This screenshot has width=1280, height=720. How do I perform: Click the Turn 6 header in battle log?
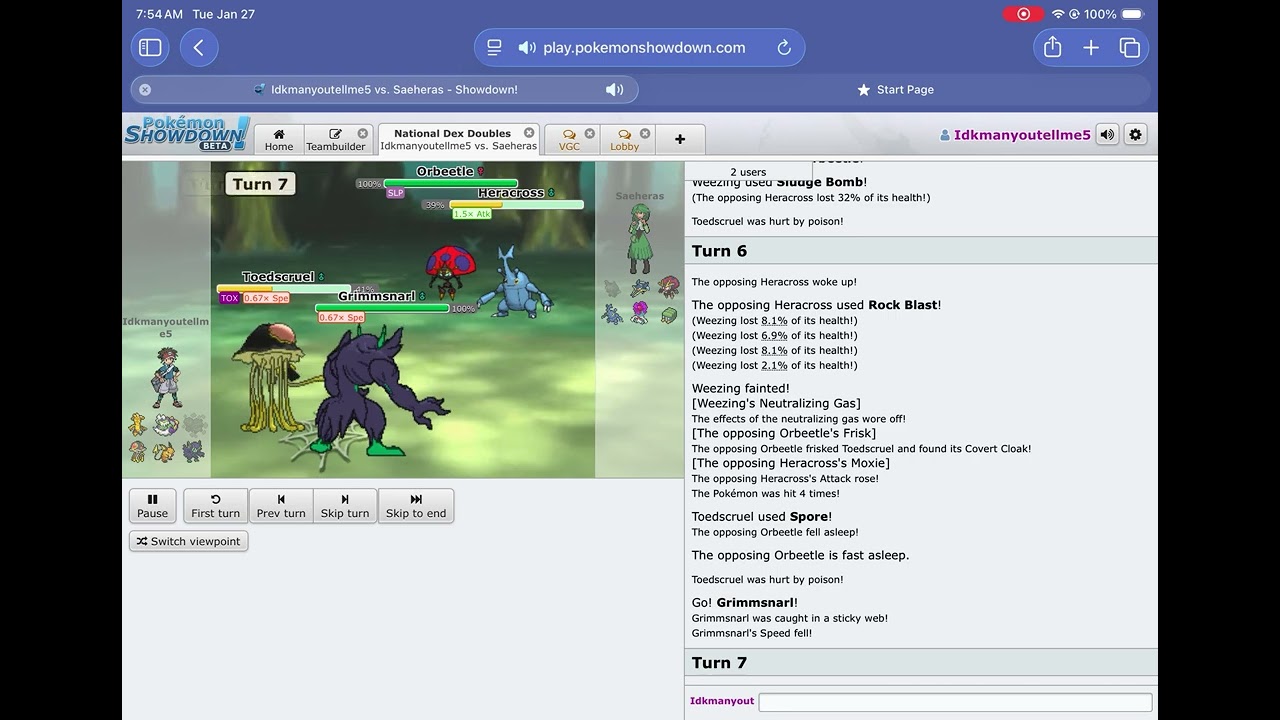point(719,251)
